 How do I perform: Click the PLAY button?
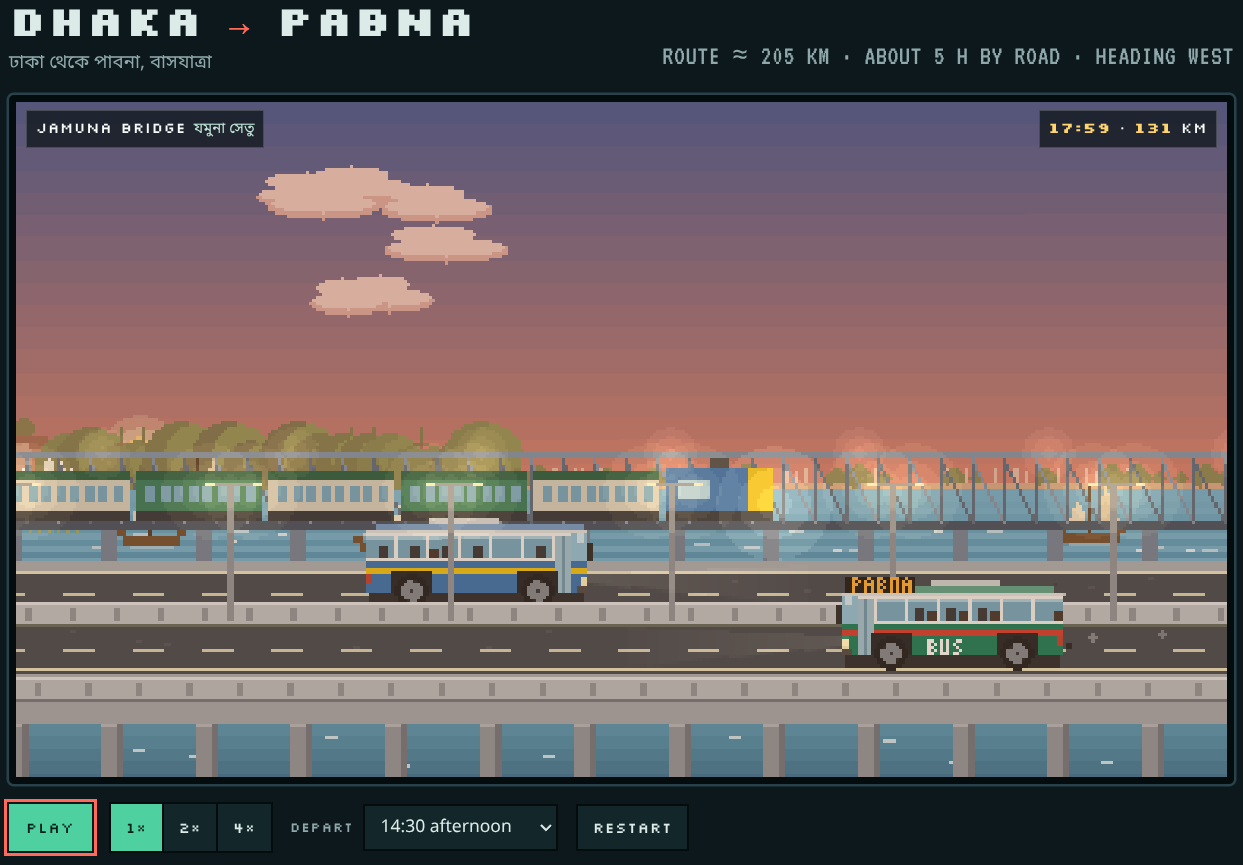tap(50, 828)
